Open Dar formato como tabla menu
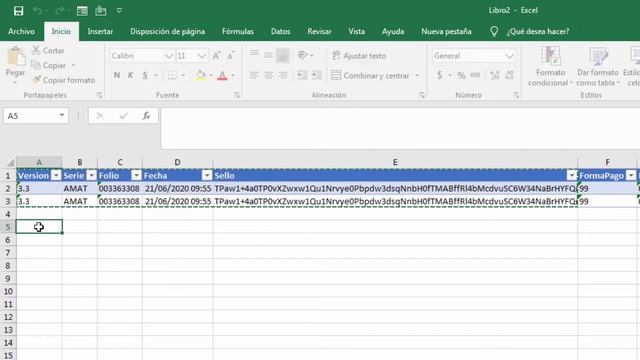Image resolution: width=640 pixels, height=360 pixels. pos(598,66)
